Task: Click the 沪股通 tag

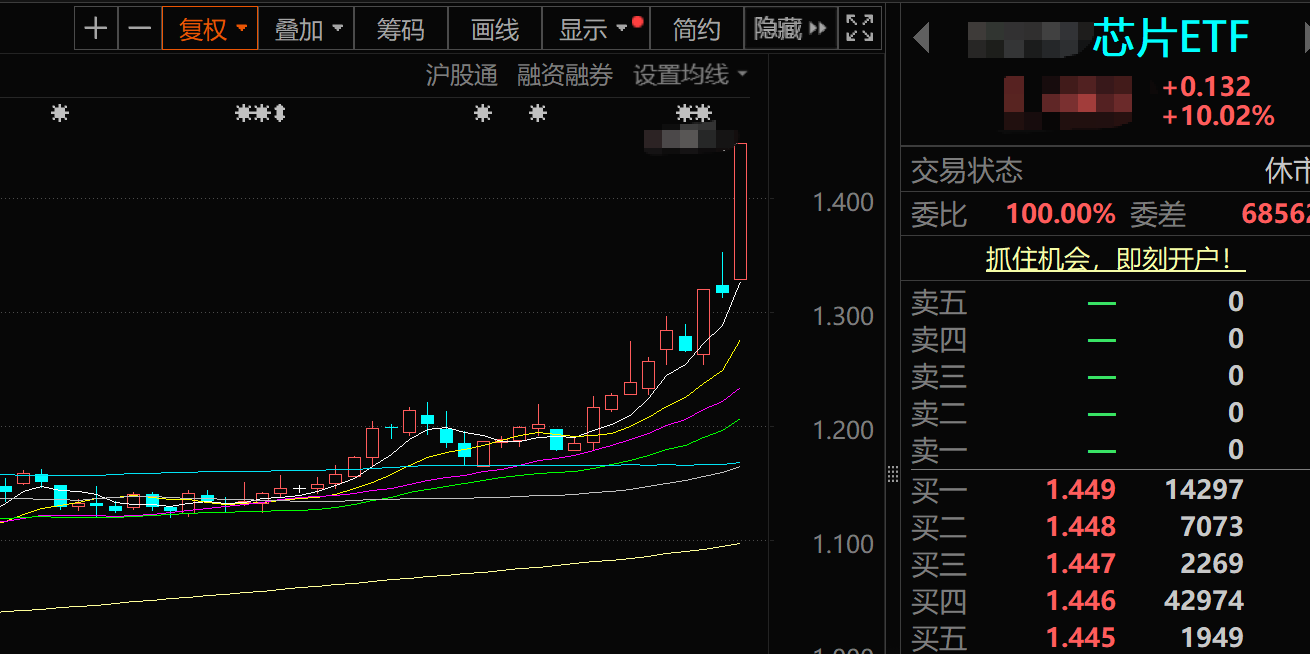Action: pyautogui.click(x=462, y=75)
